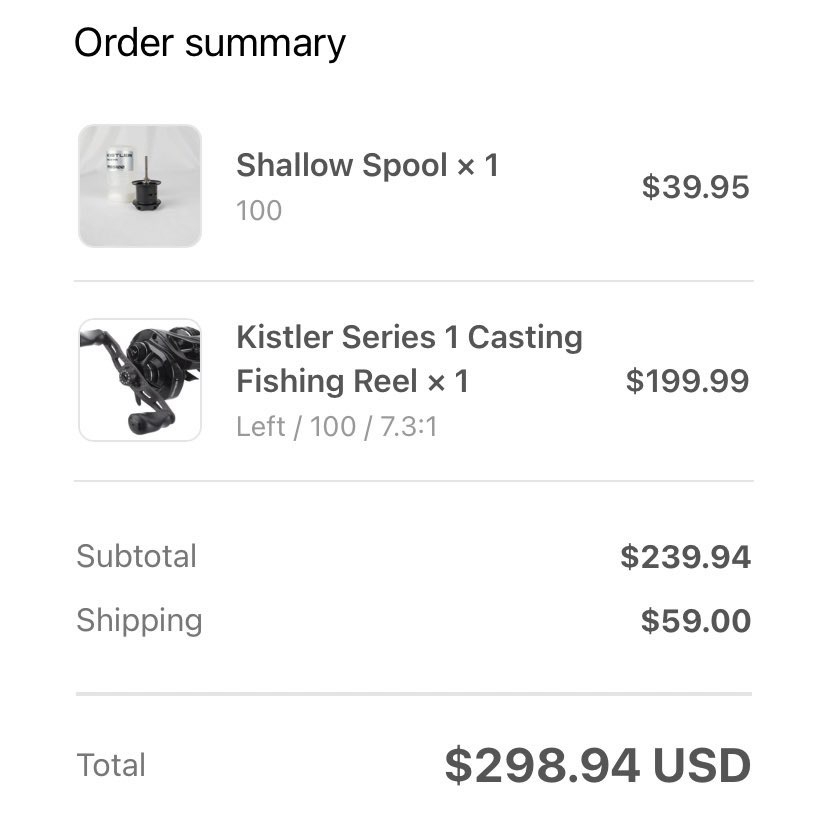Open the Shallow Spool product thumbnail

(140, 186)
